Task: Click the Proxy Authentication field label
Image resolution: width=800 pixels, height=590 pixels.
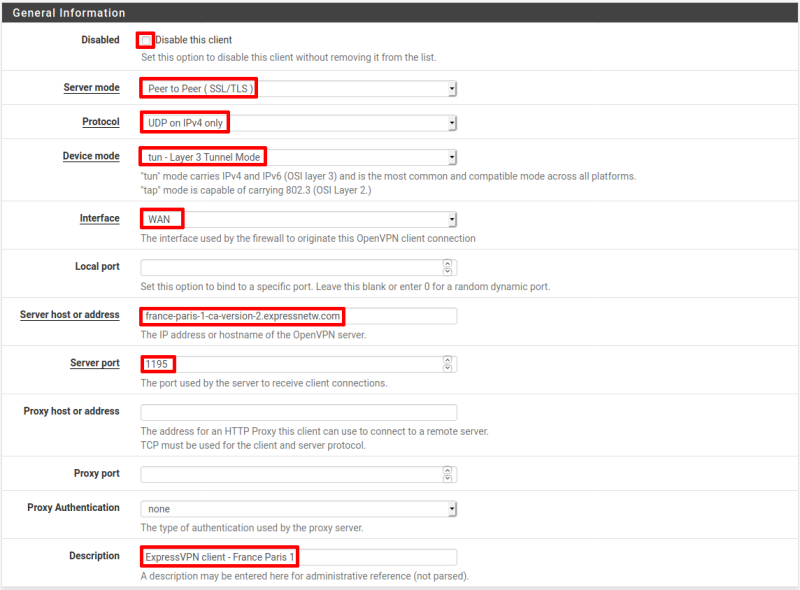Action: [x=73, y=507]
